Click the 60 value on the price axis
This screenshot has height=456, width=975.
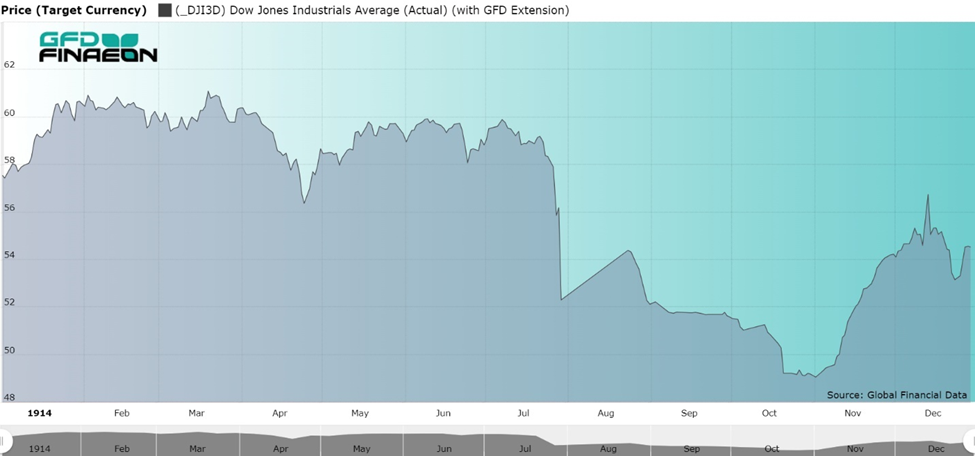[x=9, y=113]
